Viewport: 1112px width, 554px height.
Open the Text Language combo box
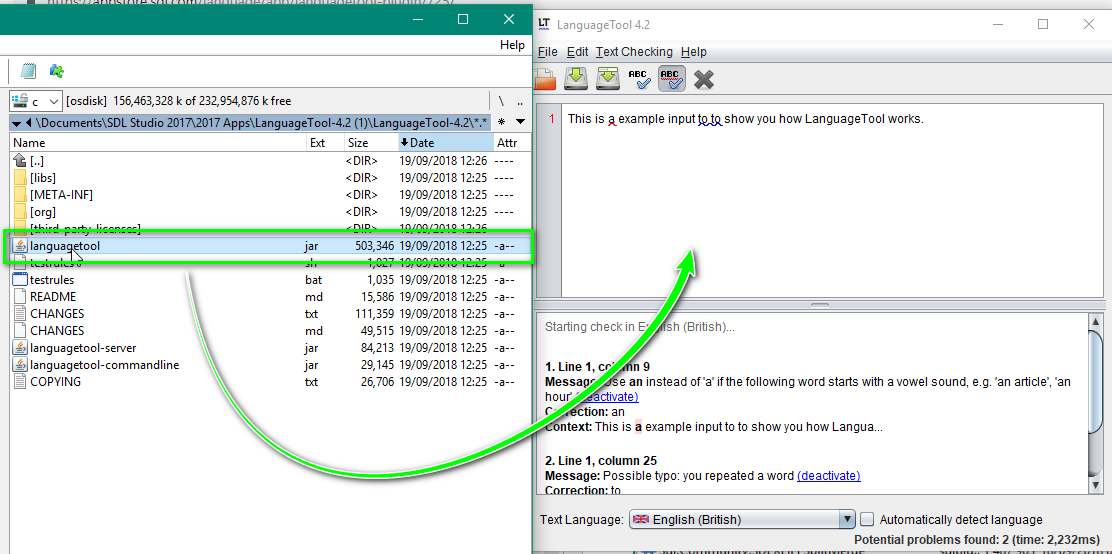pyautogui.click(x=743, y=519)
